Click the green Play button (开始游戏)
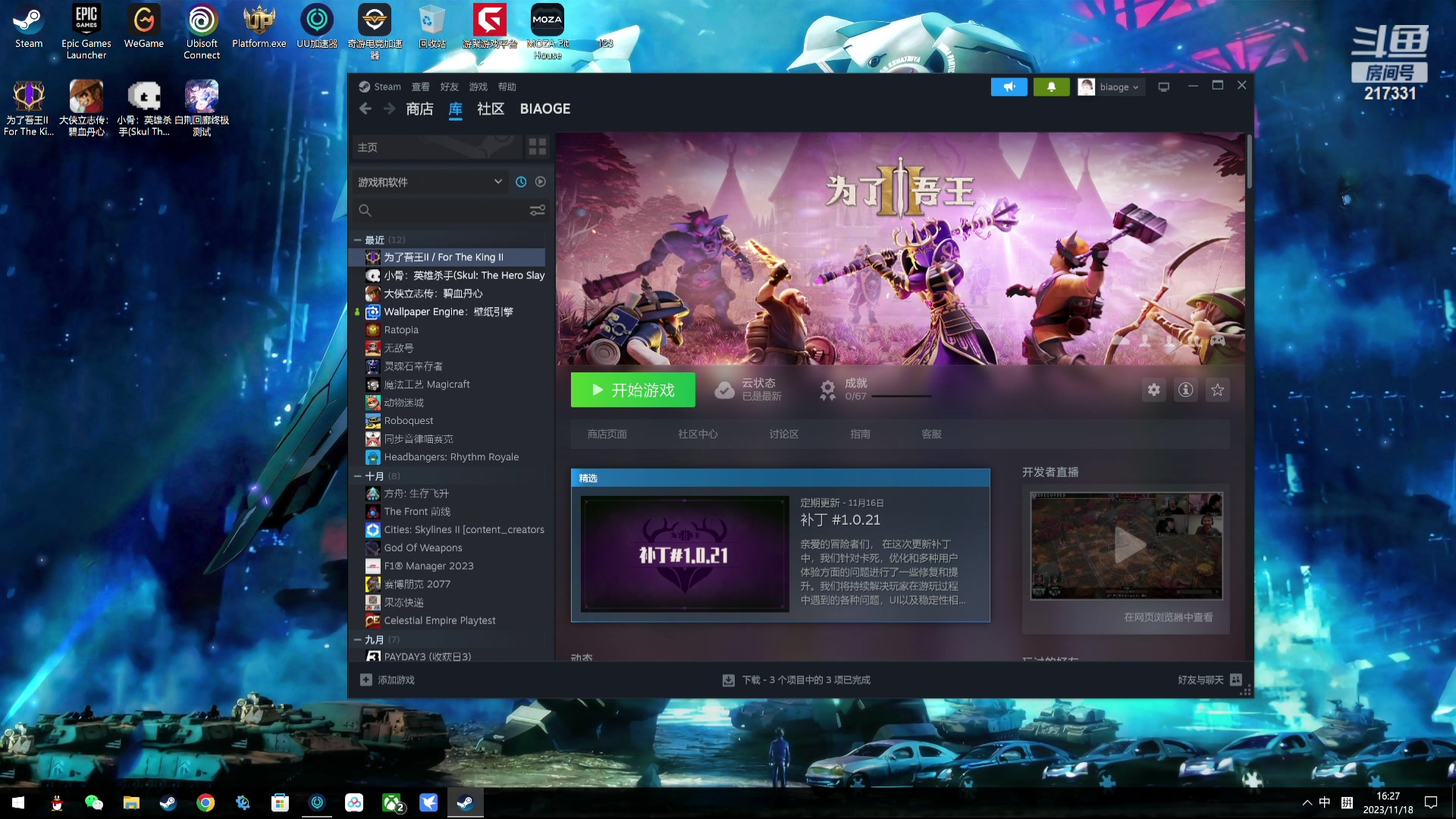 pyautogui.click(x=633, y=390)
